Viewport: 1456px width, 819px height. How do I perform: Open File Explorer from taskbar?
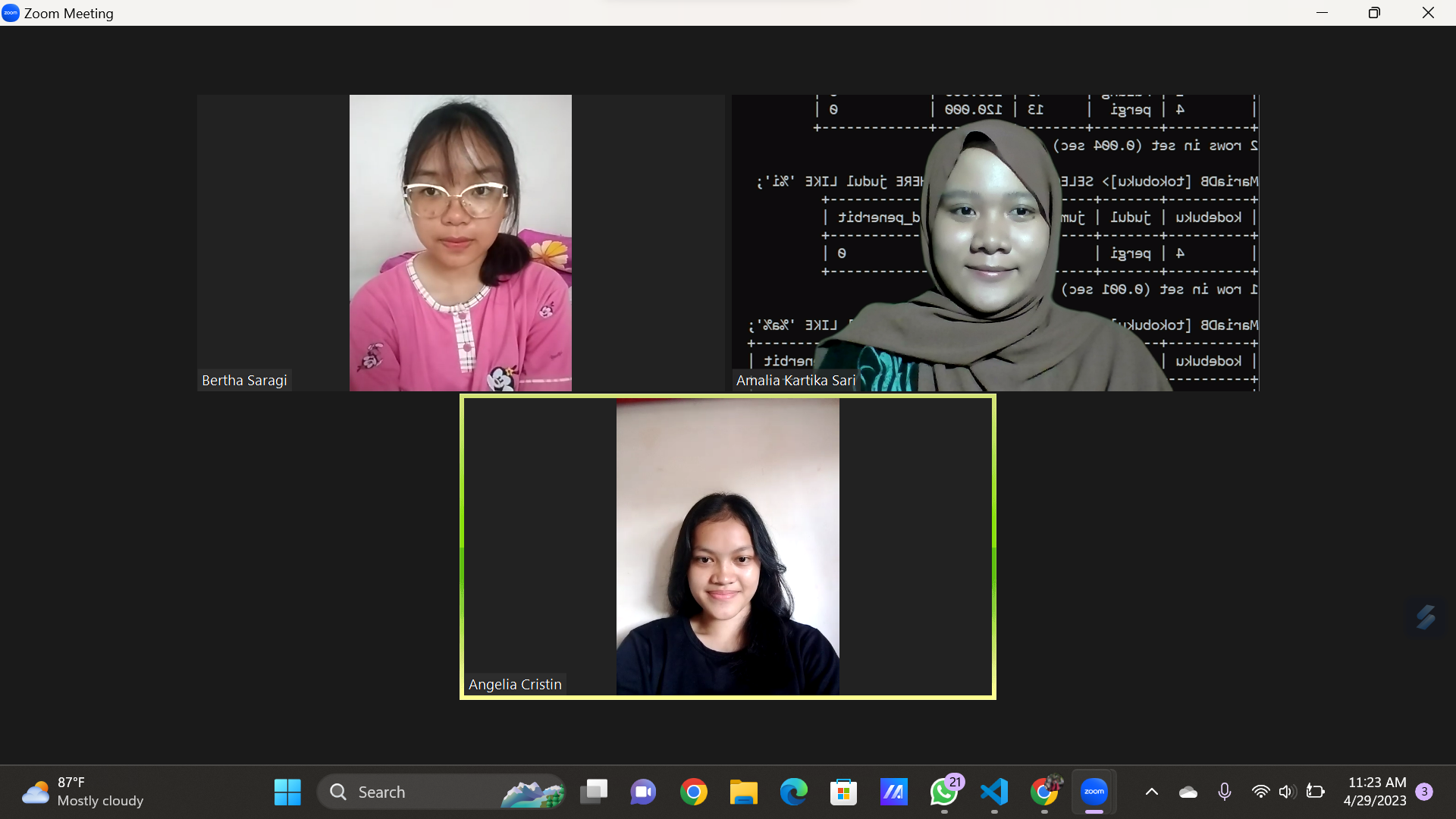pos(743,792)
